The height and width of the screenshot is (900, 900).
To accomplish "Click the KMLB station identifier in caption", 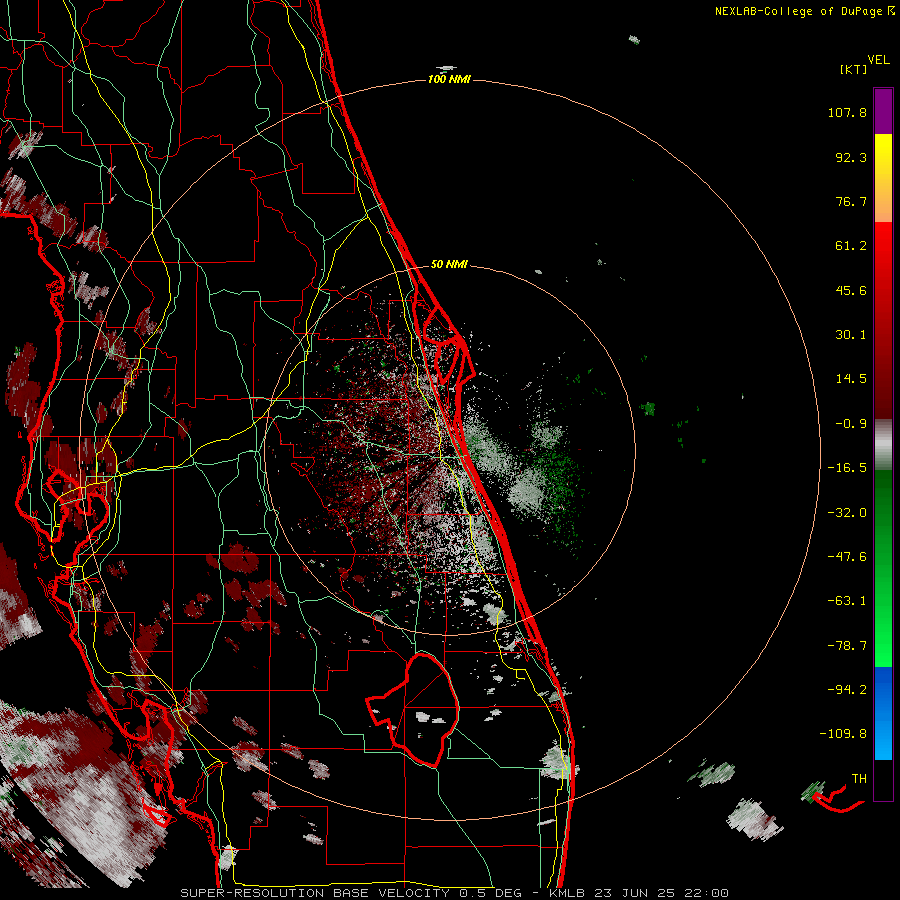I will click(x=569, y=893).
